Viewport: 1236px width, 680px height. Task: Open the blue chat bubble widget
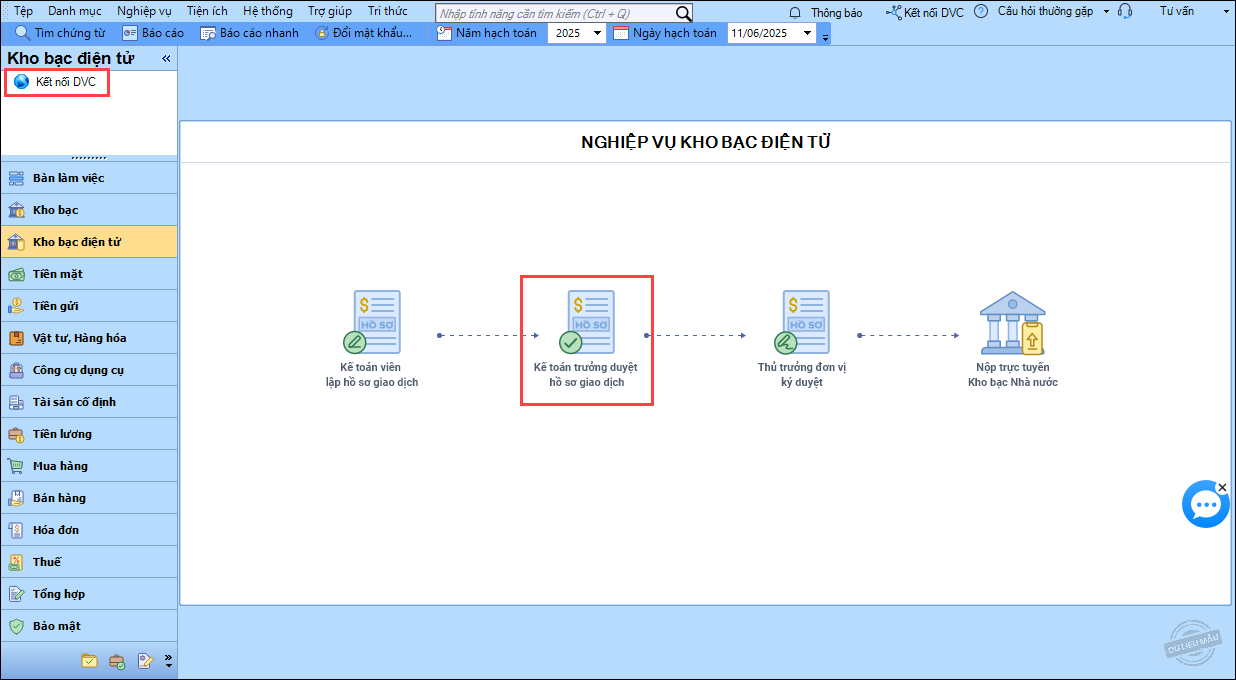click(1205, 504)
